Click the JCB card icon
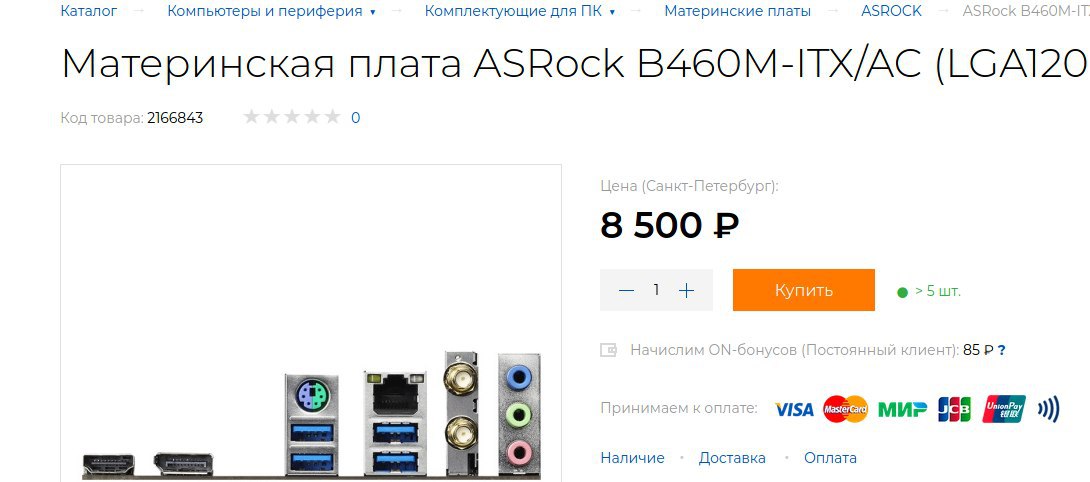This screenshot has width=1090, height=482. [x=954, y=409]
